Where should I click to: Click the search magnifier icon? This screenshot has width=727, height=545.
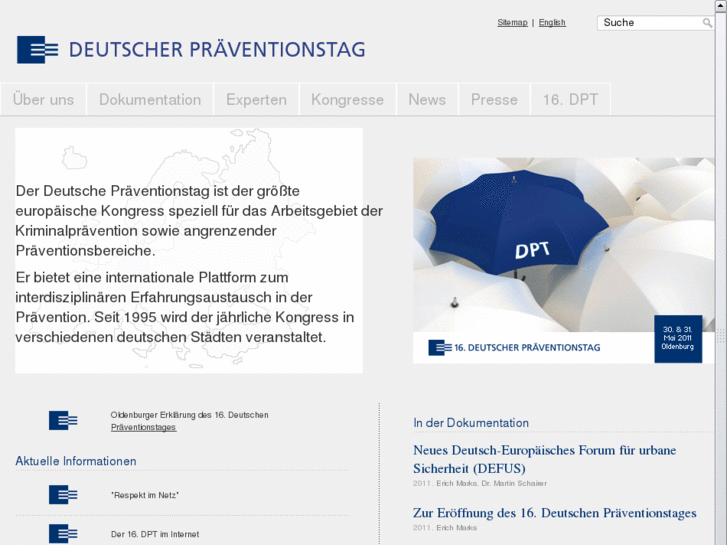707,23
